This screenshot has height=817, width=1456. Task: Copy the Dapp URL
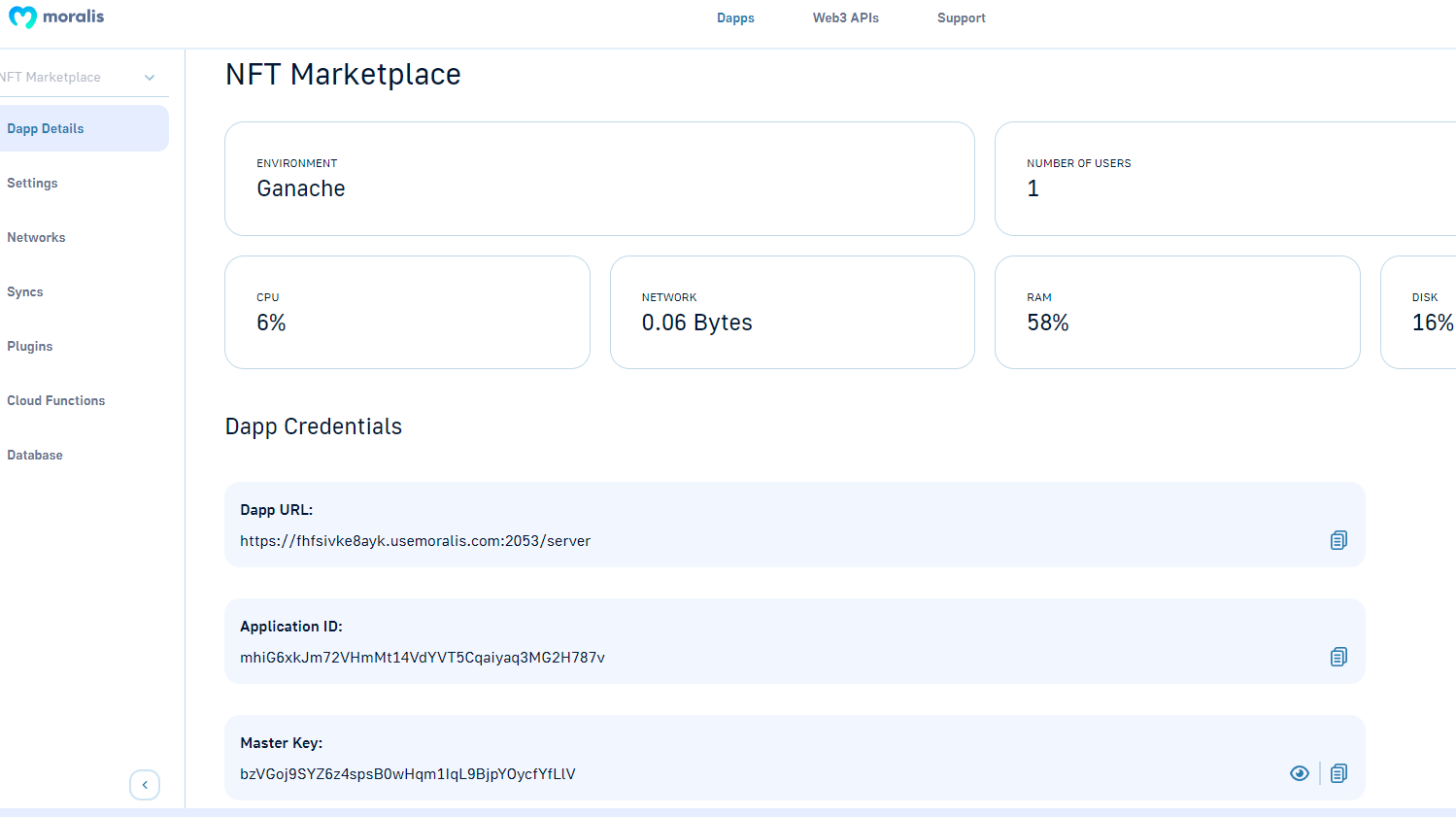tap(1338, 540)
